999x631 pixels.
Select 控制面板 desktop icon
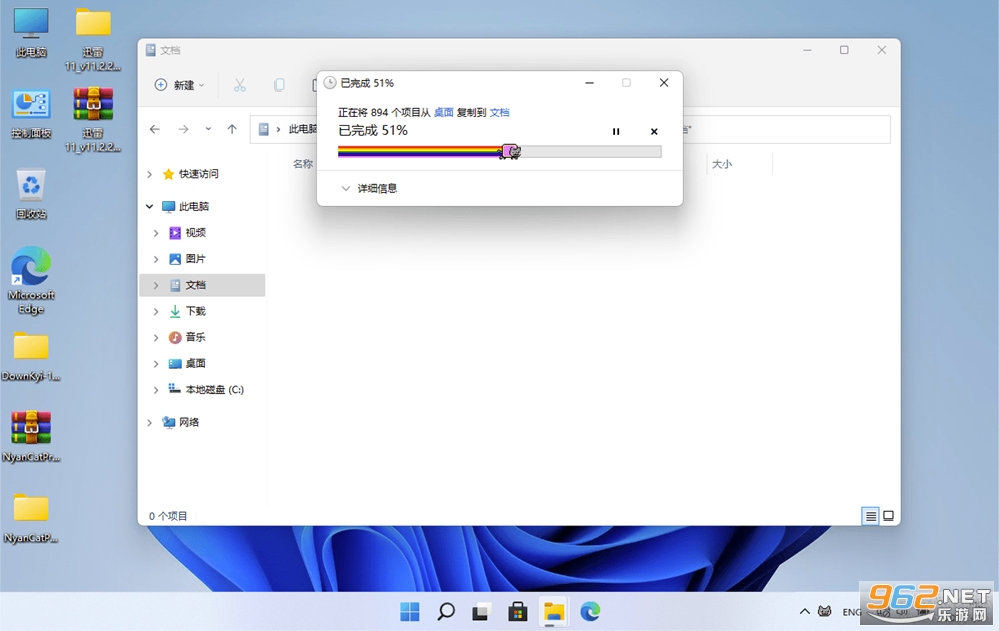(x=31, y=113)
